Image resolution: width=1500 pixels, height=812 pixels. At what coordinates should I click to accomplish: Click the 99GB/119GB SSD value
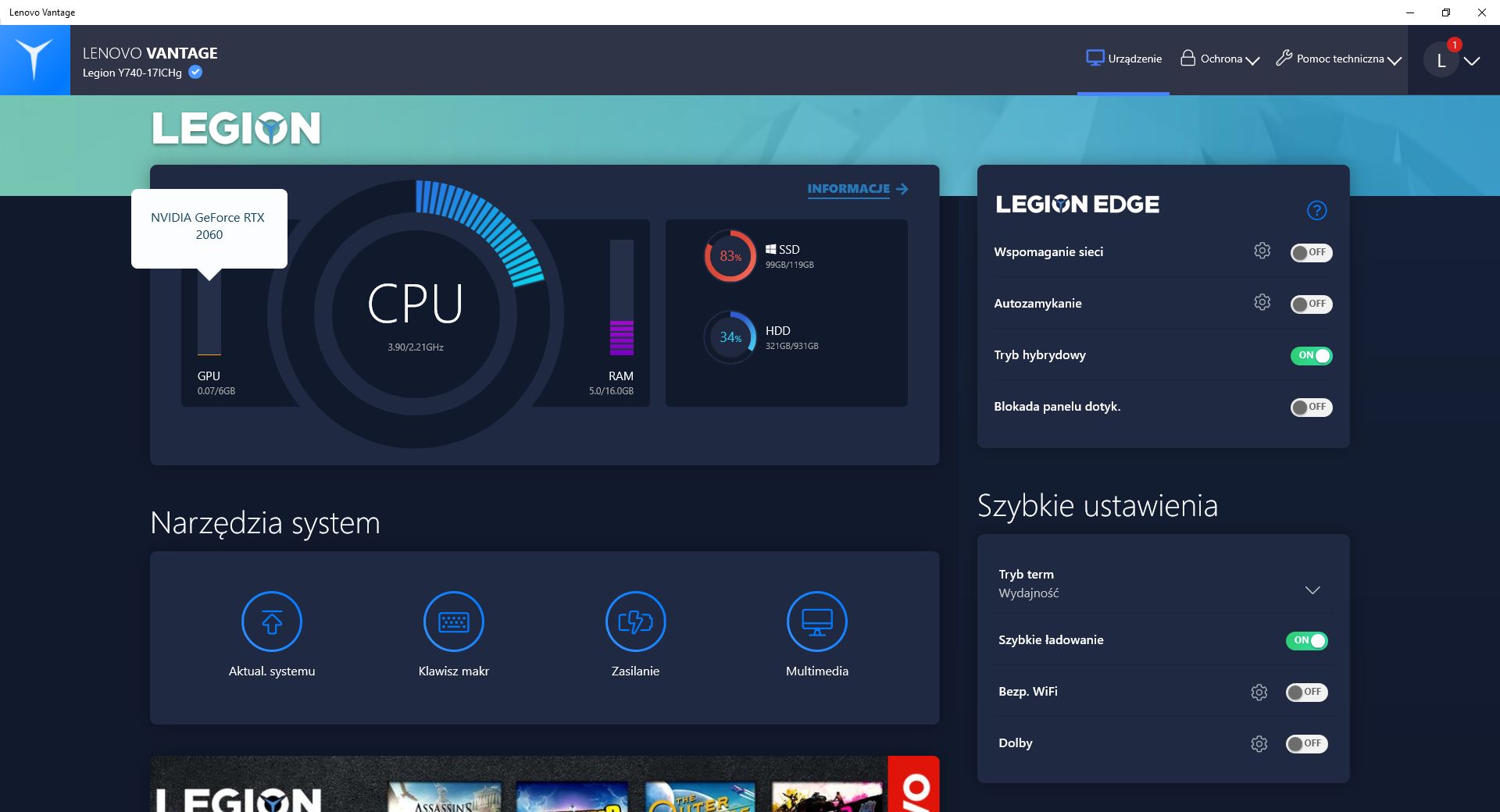(x=790, y=265)
